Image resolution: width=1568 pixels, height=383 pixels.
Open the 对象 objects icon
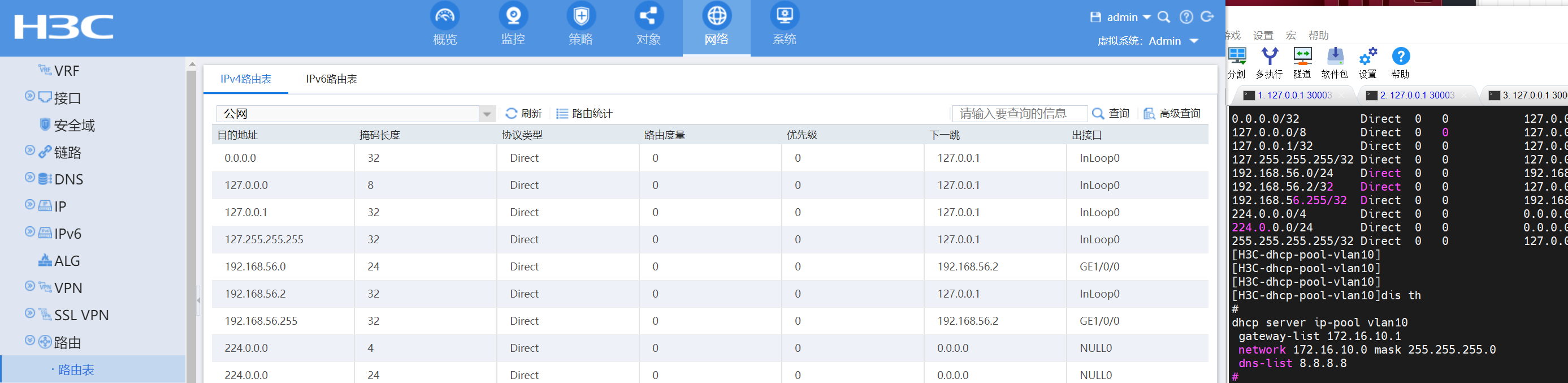(x=649, y=16)
